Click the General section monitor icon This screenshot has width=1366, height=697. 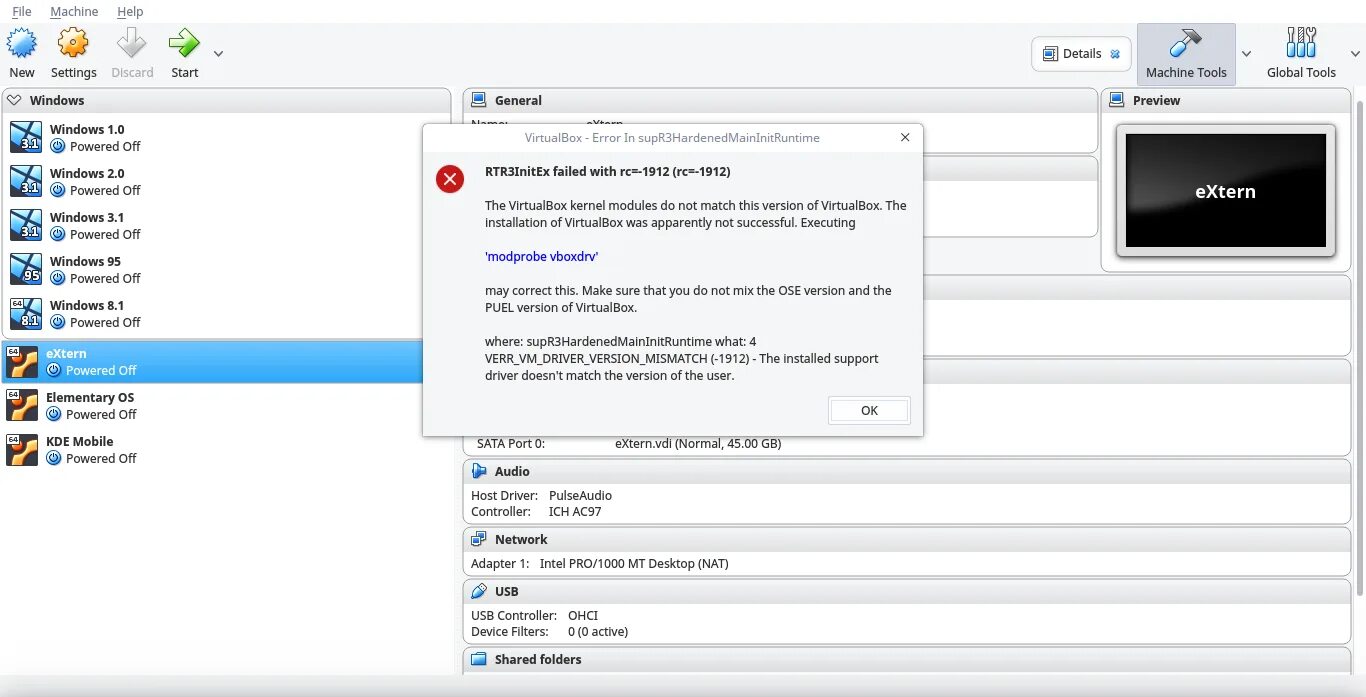tap(479, 100)
